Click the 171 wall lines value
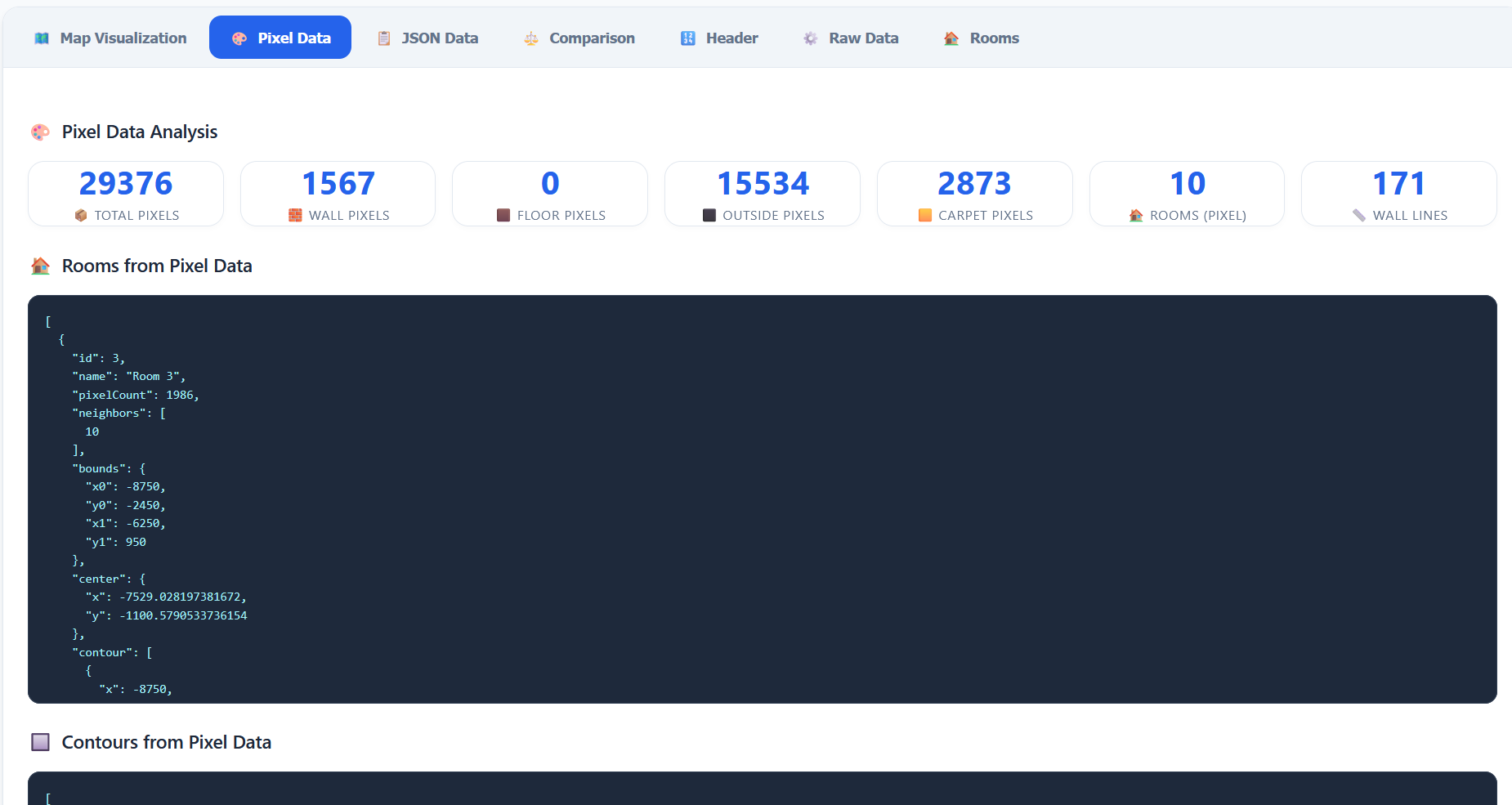The height and width of the screenshot is (805, 1512). click(1398, 184)
